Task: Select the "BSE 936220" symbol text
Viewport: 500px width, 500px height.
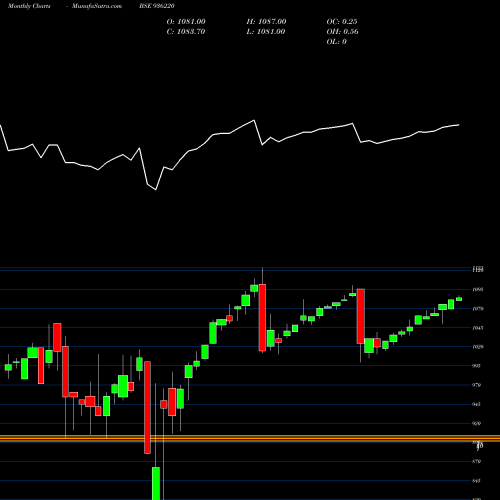Action: coord(157,6)
